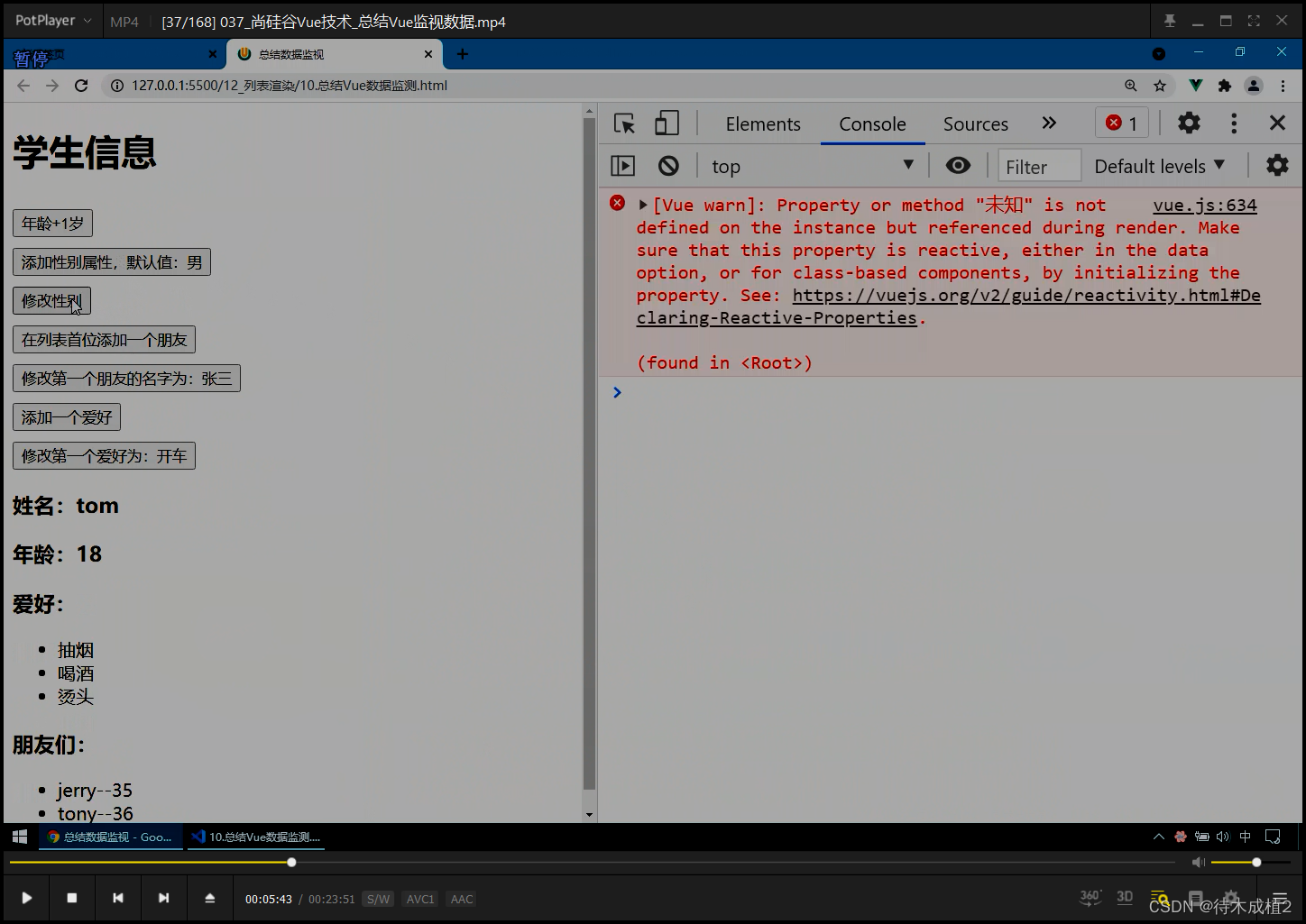View site information for 127.0.0.1

116,86
